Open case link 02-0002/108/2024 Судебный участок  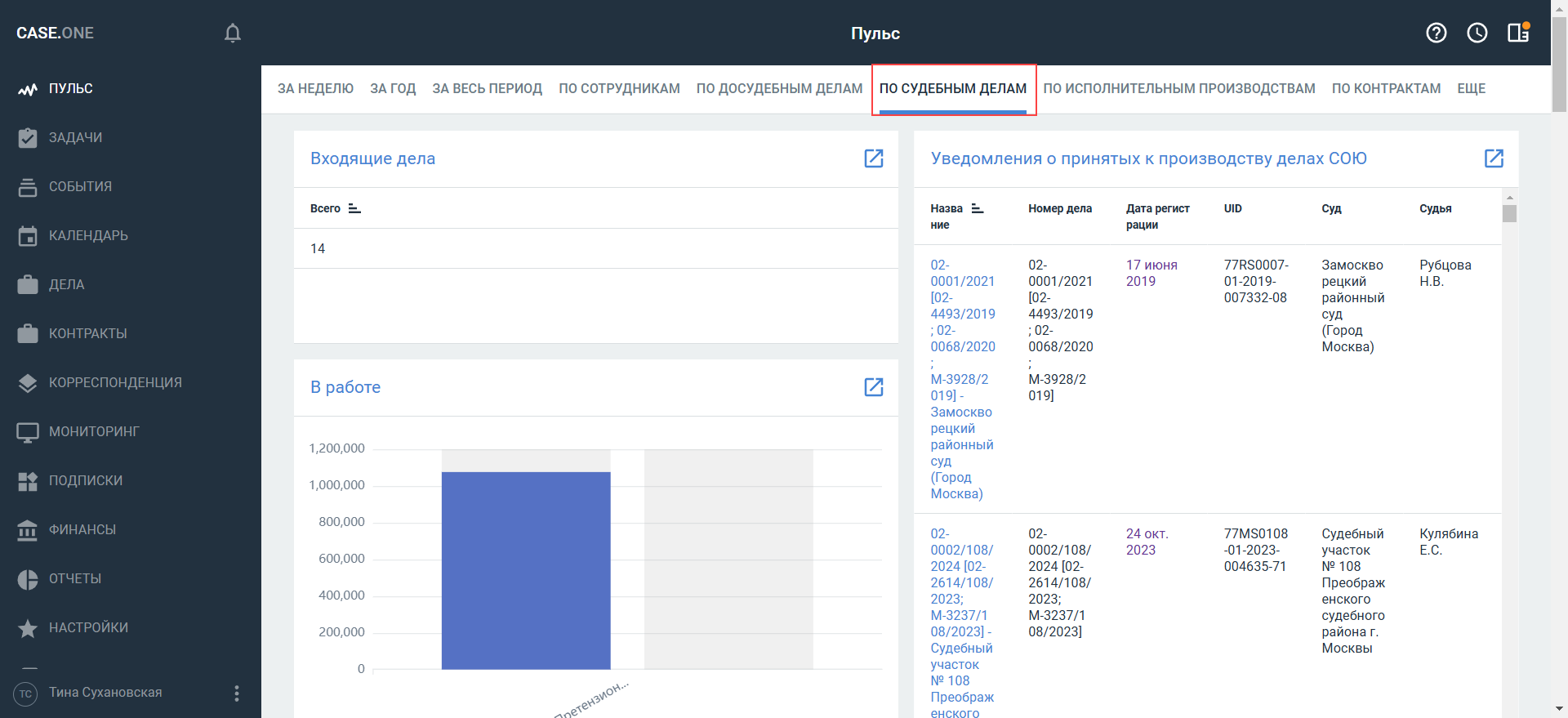(x=963, y=623)
